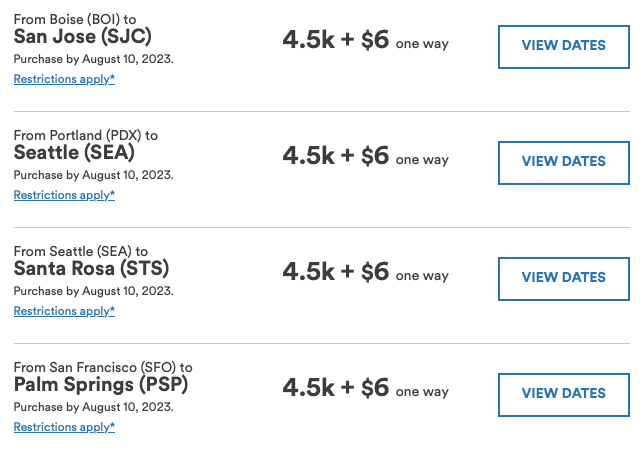Screen dimensions: 641x451
Task: Click the 'From Seattle (SEA) to' text
Action: coord(80,251)
